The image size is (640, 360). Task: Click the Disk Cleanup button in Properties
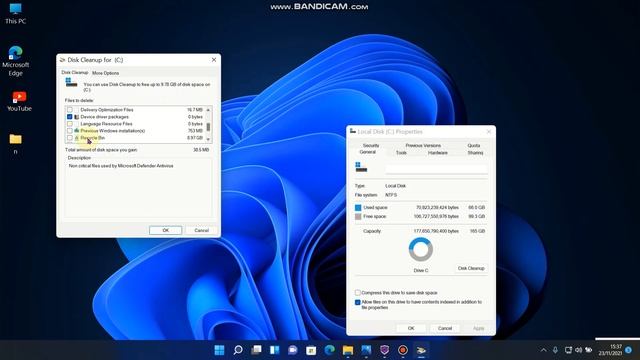click(x=471, y=268)
